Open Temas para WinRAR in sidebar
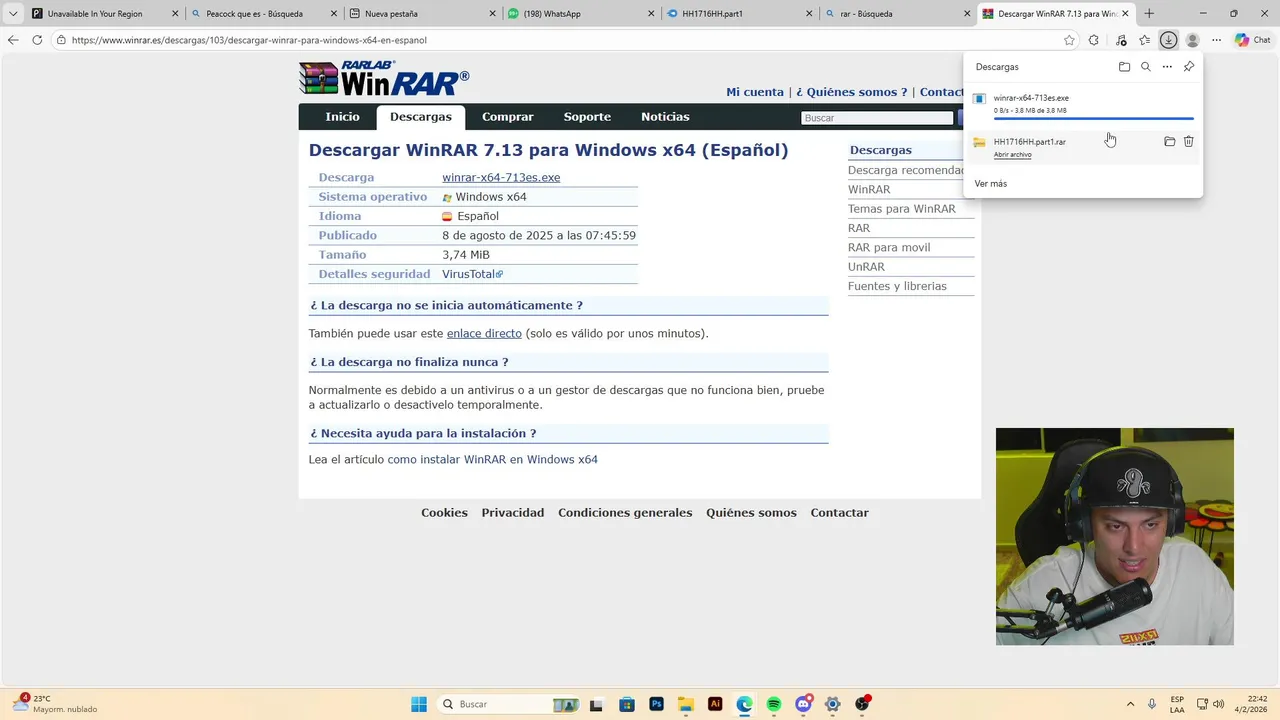This screenshot has height=720, width=1280. 902,209
